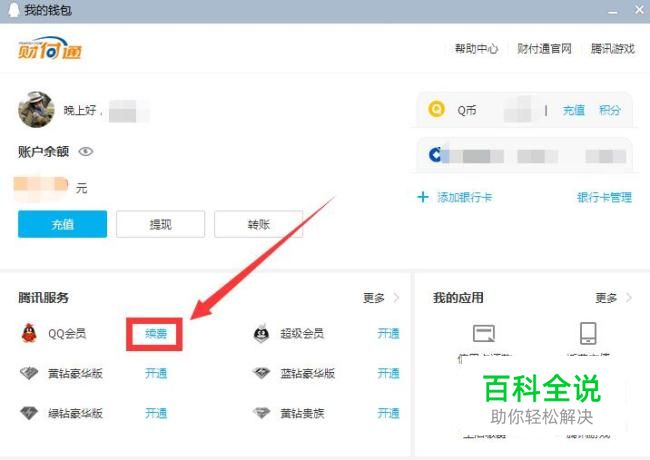Click the 绿钻豪华版 label

(x=75, y=413)
